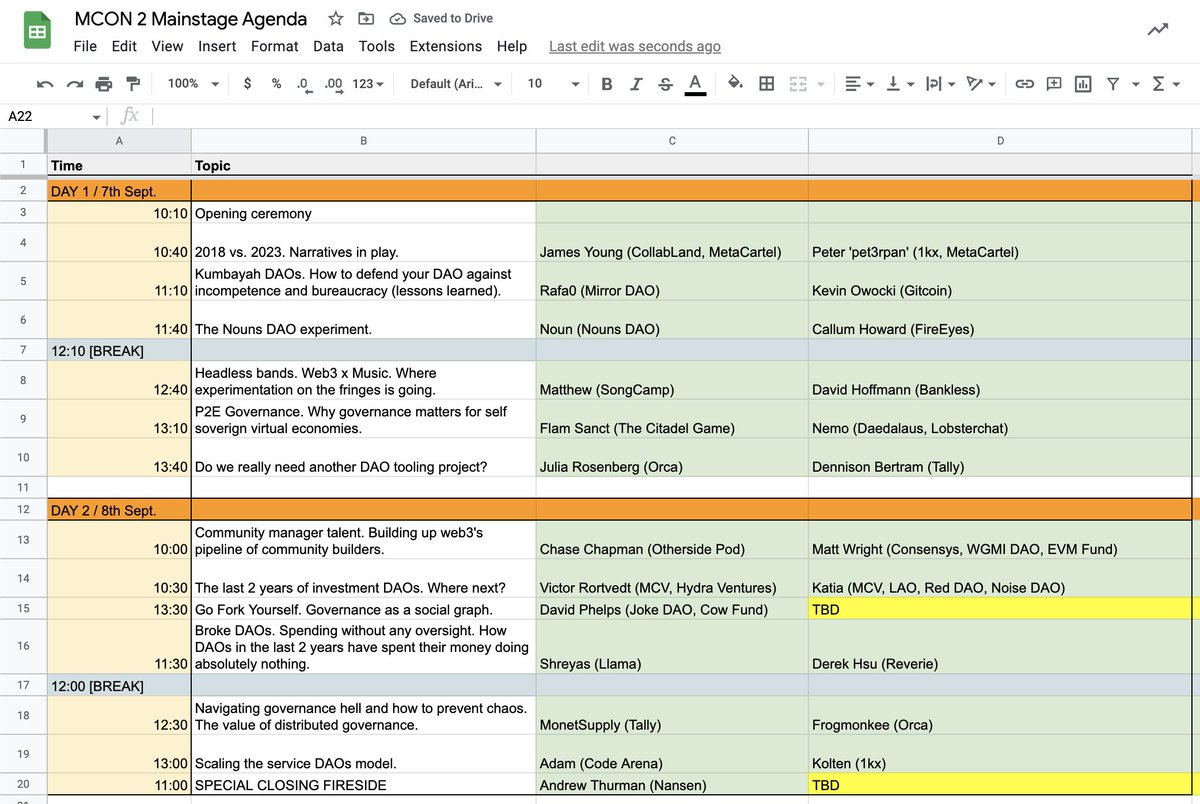This screenshot has width=1200, height=804.
Task: Click the Insert comment icon
Action: [x=1054, y=84]
